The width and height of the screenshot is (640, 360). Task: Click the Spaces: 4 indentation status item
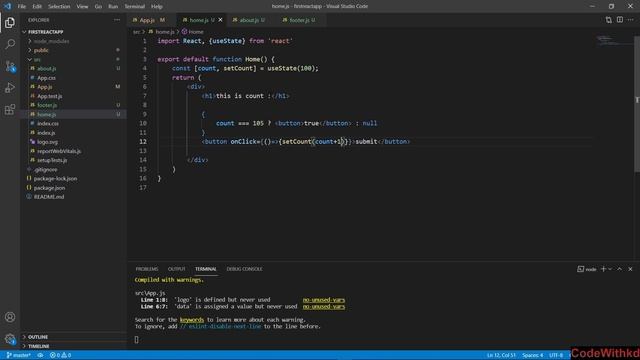click(532, 355)
